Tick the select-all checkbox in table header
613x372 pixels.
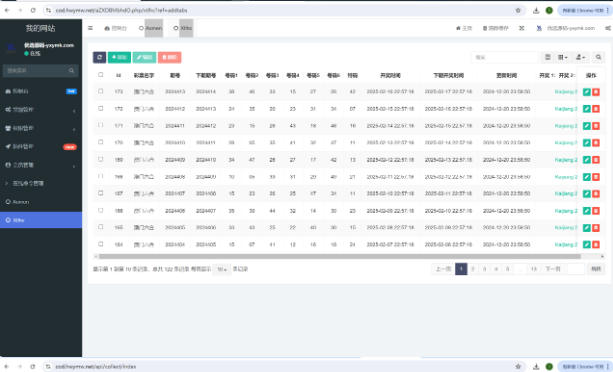(x=100, y=75)
